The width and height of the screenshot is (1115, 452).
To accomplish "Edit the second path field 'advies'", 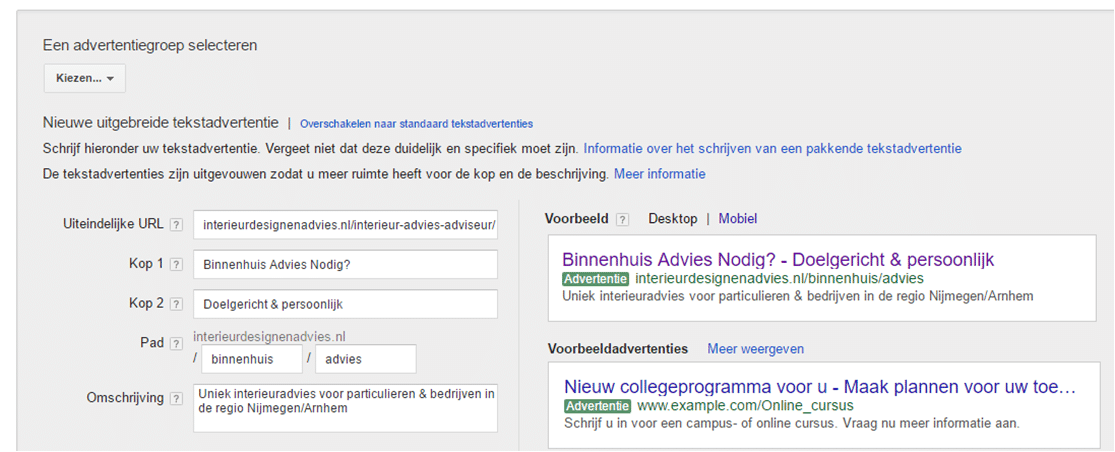I will click(x=366, y=359).
